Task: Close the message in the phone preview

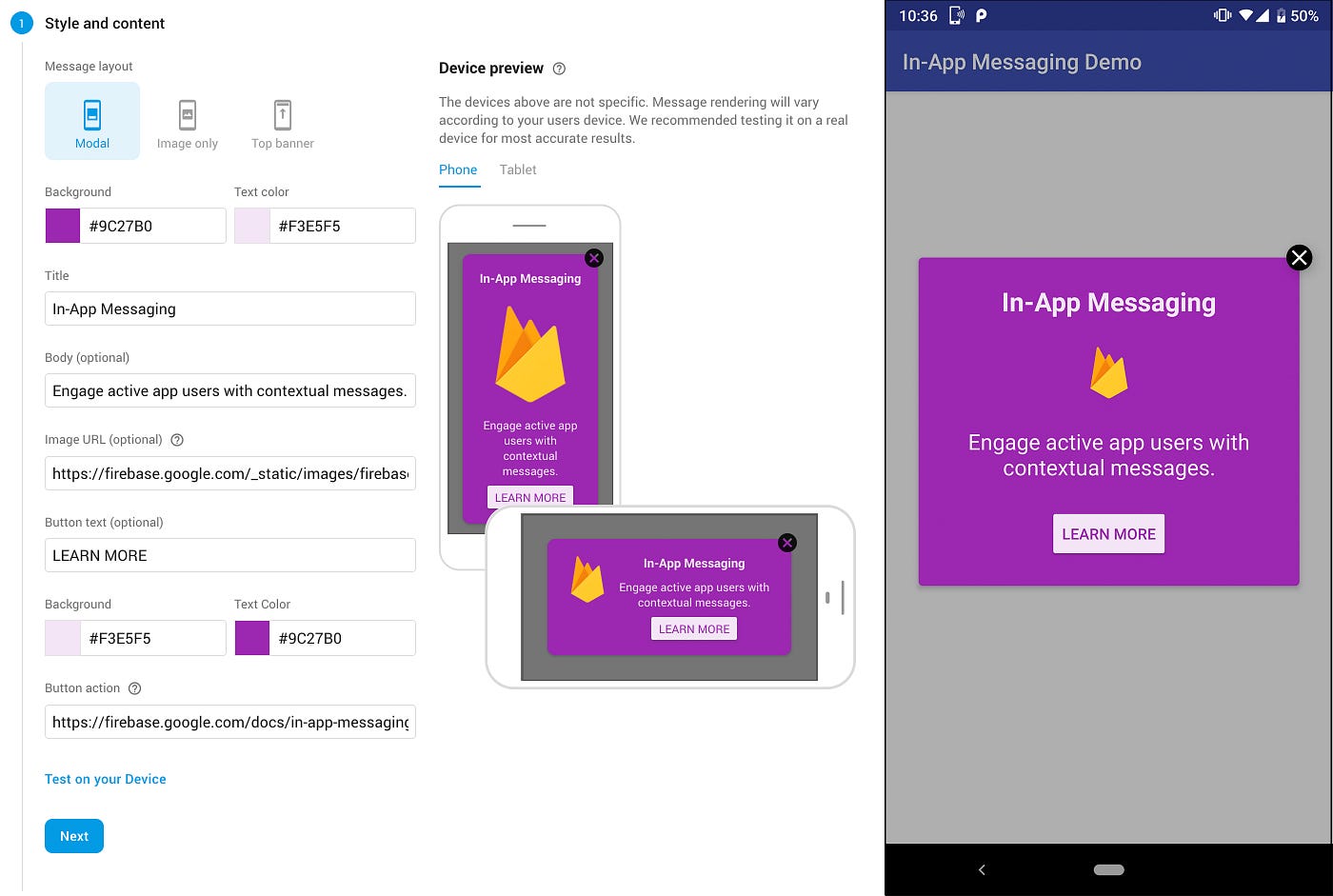Action: pos(594,257)
